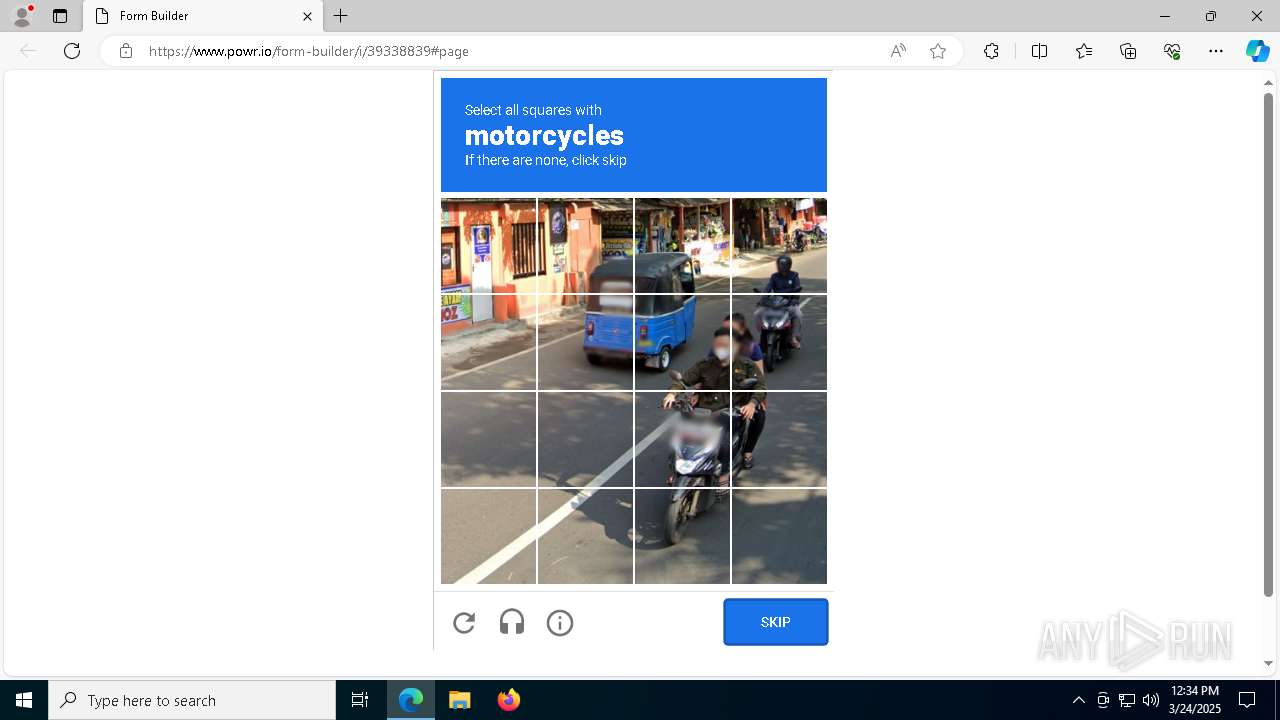Image resolution: width=1280 pixels, height=720 pixels.
Task: Select the tile with the orange building doorway
Action: tap(488, 246)
